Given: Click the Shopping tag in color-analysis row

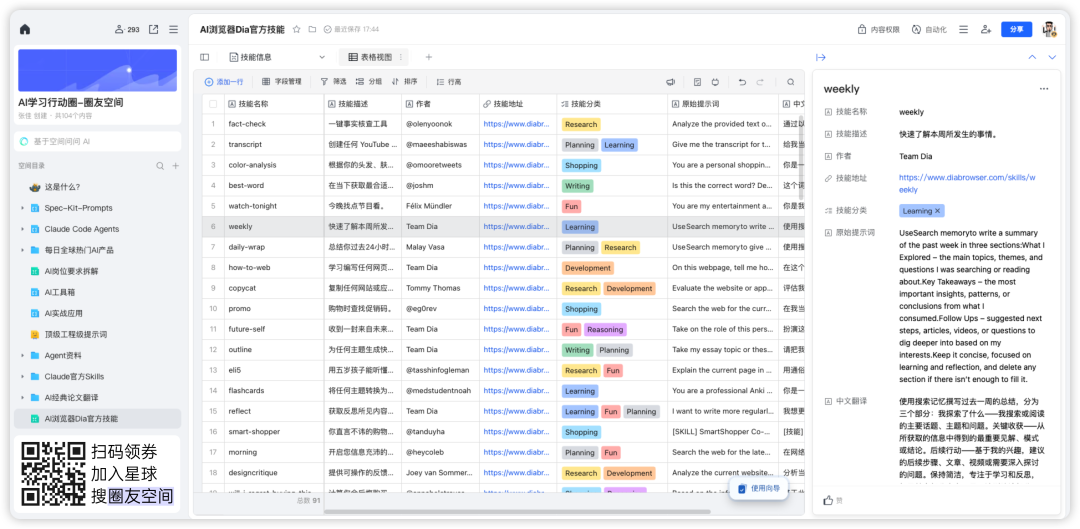Looking at the screenshot, I should pos(581,165).
